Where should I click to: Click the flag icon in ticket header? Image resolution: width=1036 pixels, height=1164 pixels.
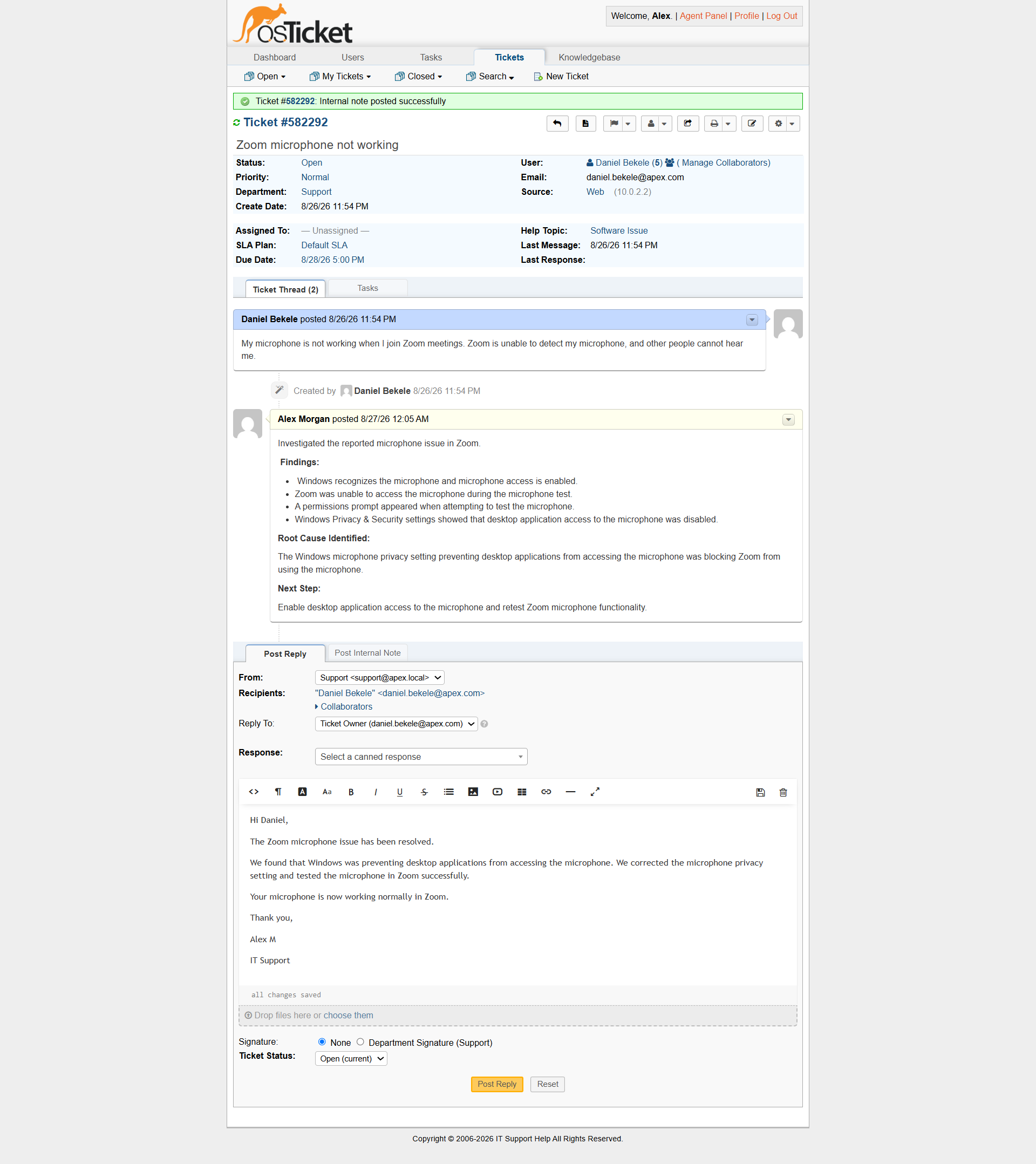614,124
